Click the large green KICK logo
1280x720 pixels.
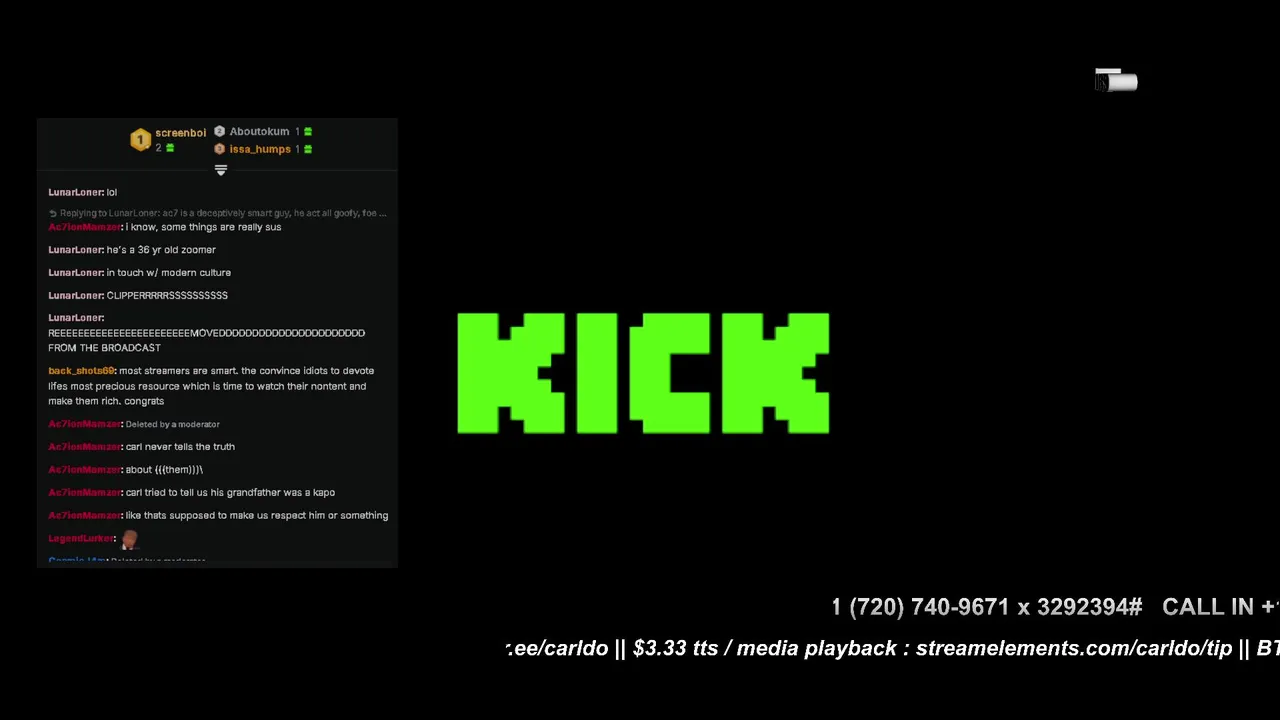pyautogui.click(x=643, y=373)
